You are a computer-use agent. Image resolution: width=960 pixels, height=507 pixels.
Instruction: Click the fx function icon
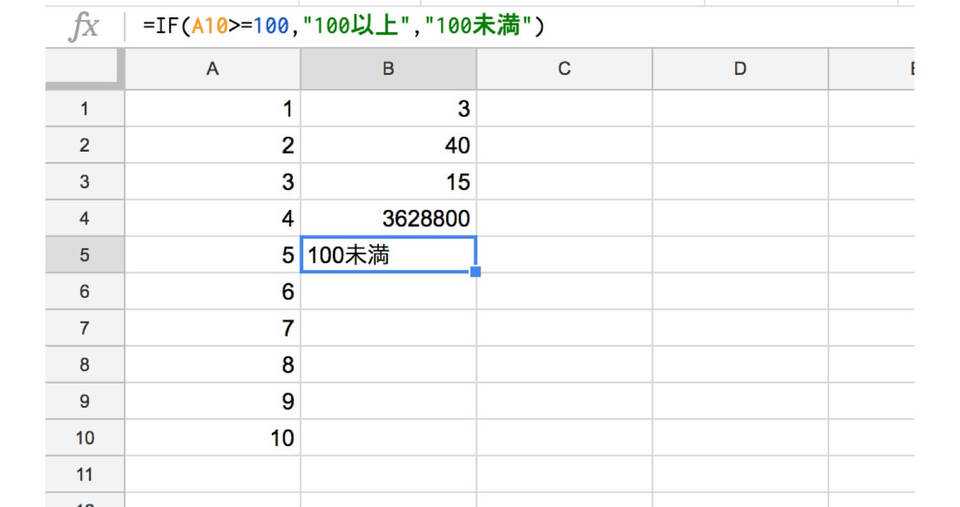[x=84, y=27]
